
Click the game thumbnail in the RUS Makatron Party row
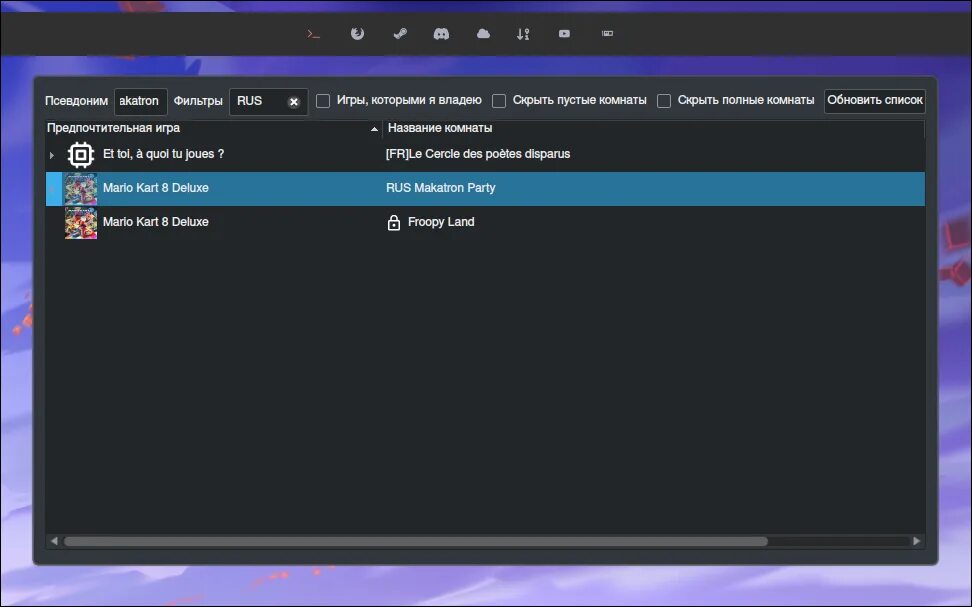point(81,188)
